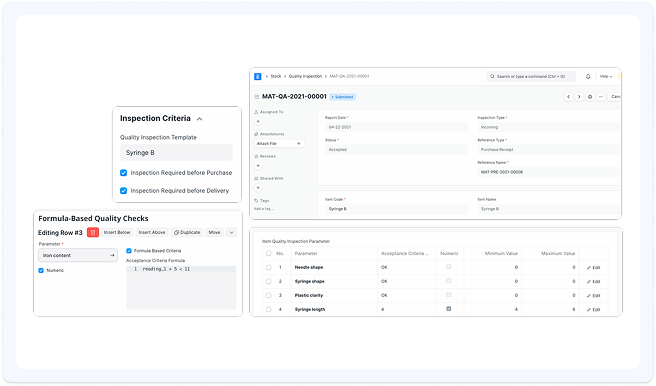Click the Item Code field
Viewport: 656px width, 386px height.
[397, 209]
